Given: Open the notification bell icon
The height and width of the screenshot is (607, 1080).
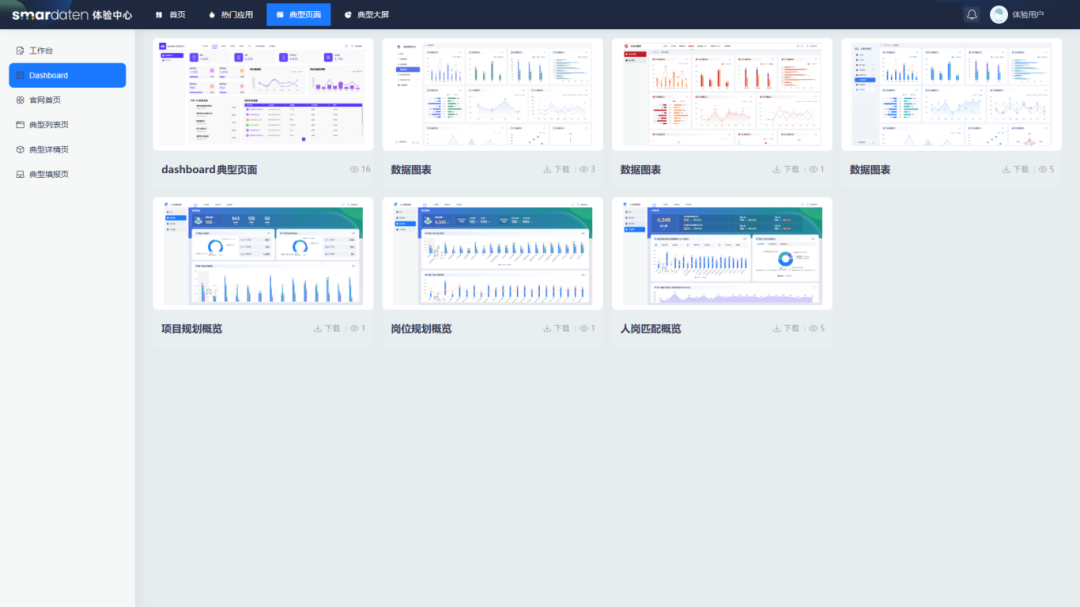Looking at the screenshot, I should click(x=971, y=14).
